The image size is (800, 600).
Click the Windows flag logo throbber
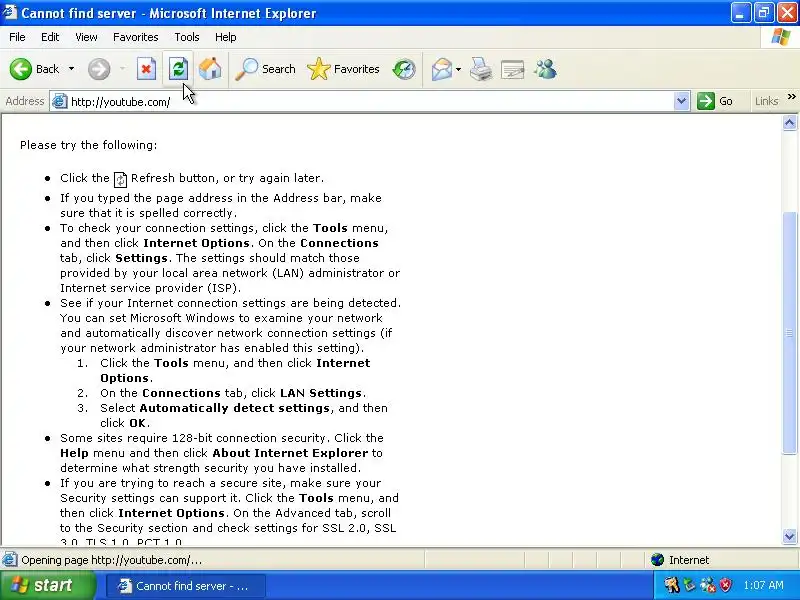[x=780, y=37]
